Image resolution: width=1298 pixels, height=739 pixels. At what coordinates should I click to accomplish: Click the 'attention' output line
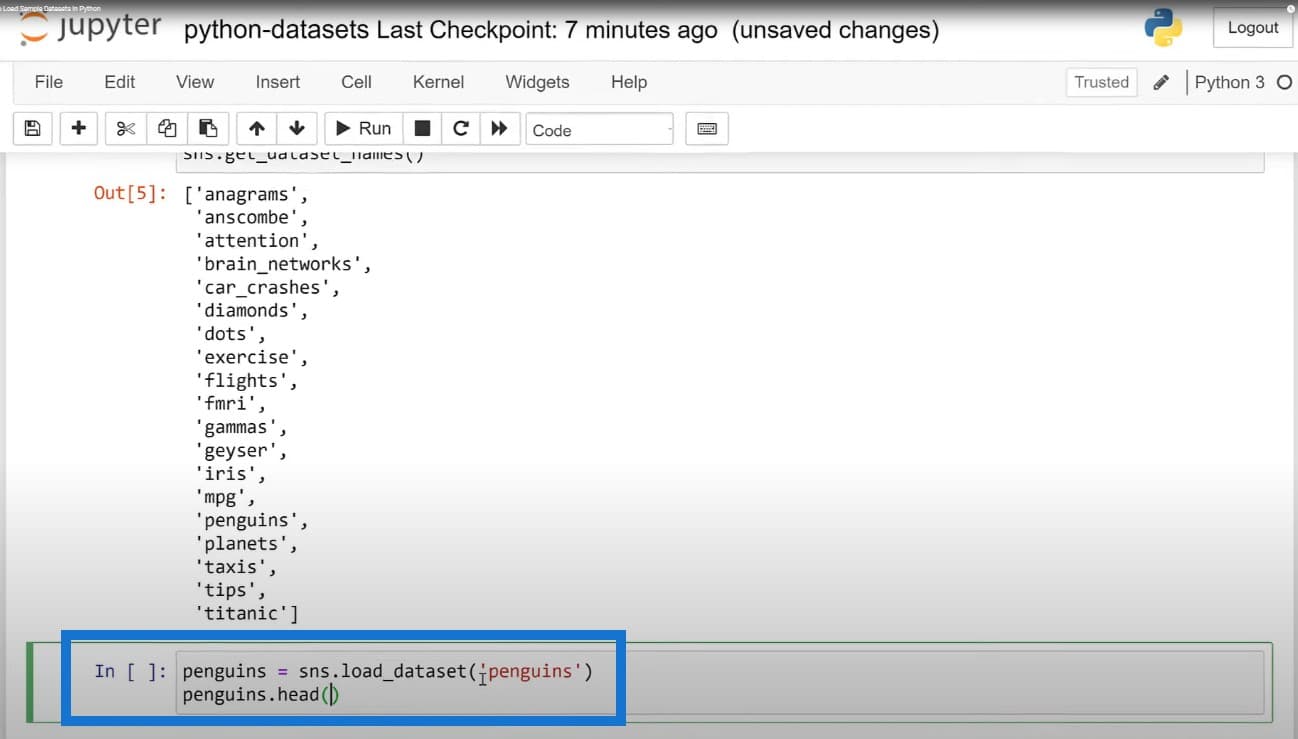click(257, 240)
